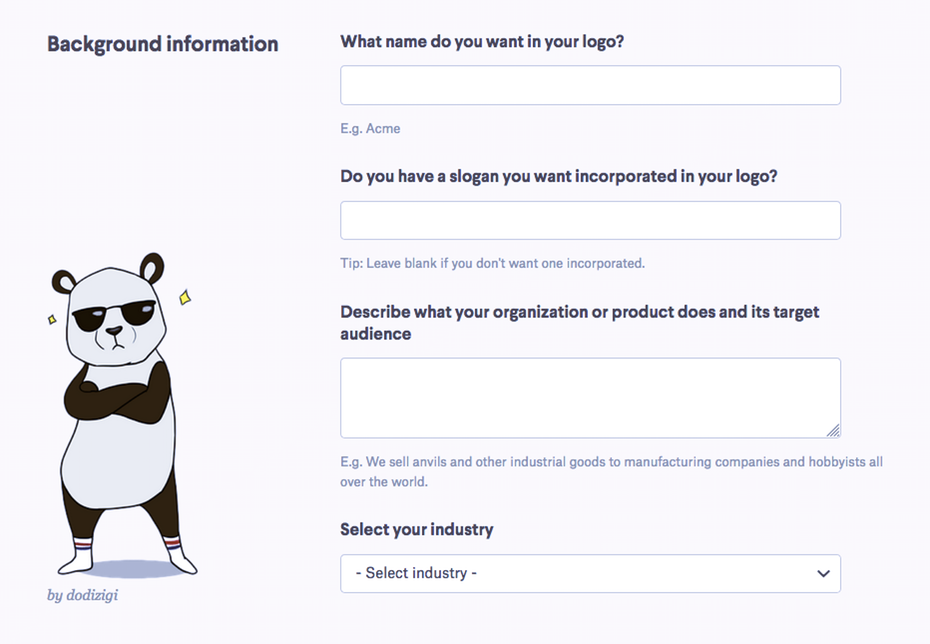Image resolution: width=930 pixels, height=644 pixels.
Task: Click the slogan question label
Action: coord(559,177)
